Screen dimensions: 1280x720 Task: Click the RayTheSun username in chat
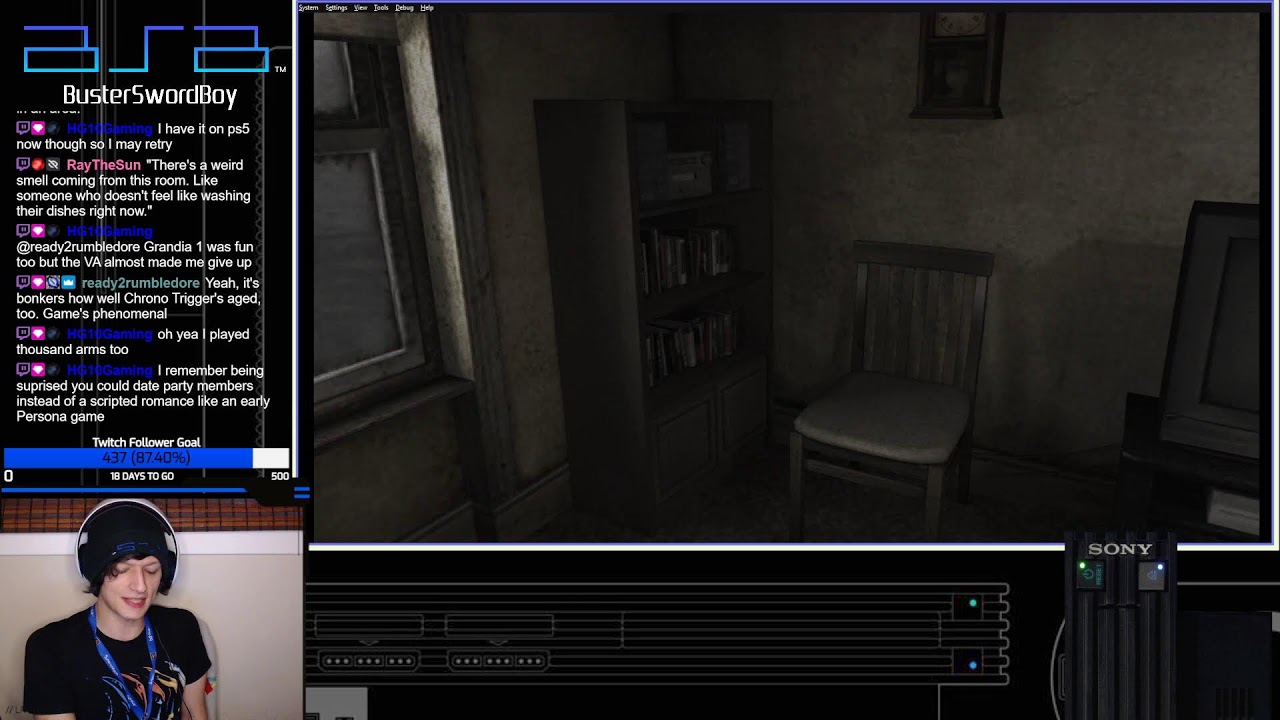click(x=104, y=165)
